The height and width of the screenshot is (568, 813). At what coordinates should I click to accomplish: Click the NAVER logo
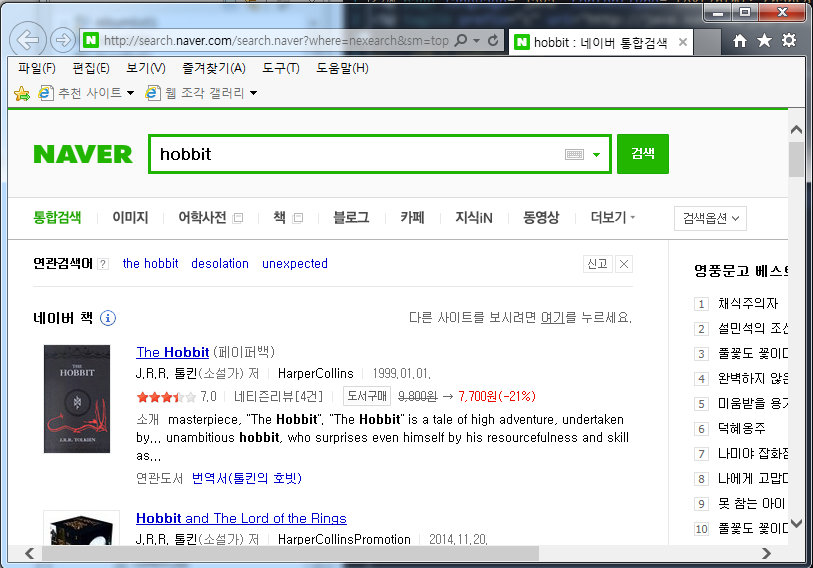coord(83,154)
